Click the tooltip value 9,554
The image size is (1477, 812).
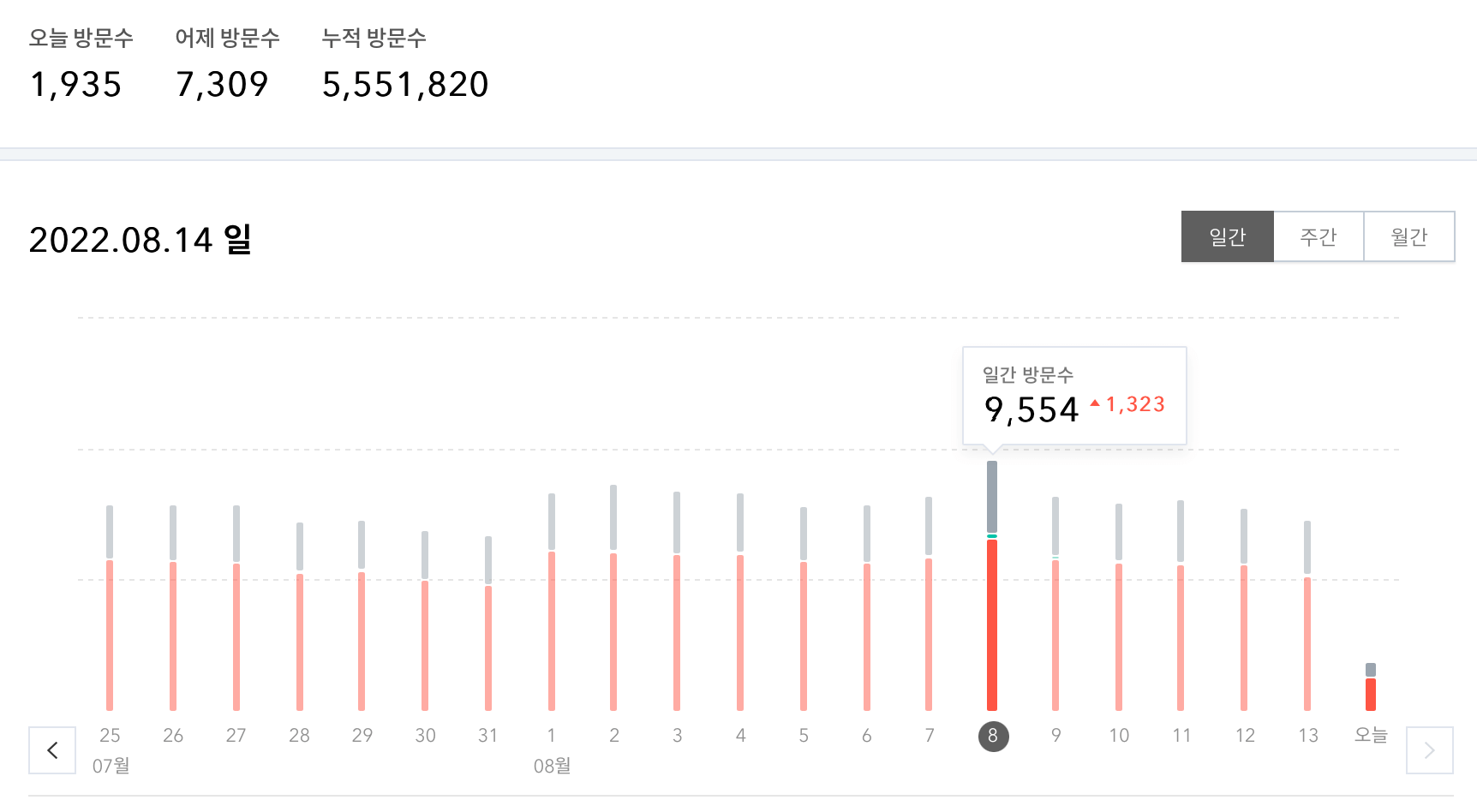click(x=1032, y=410)
